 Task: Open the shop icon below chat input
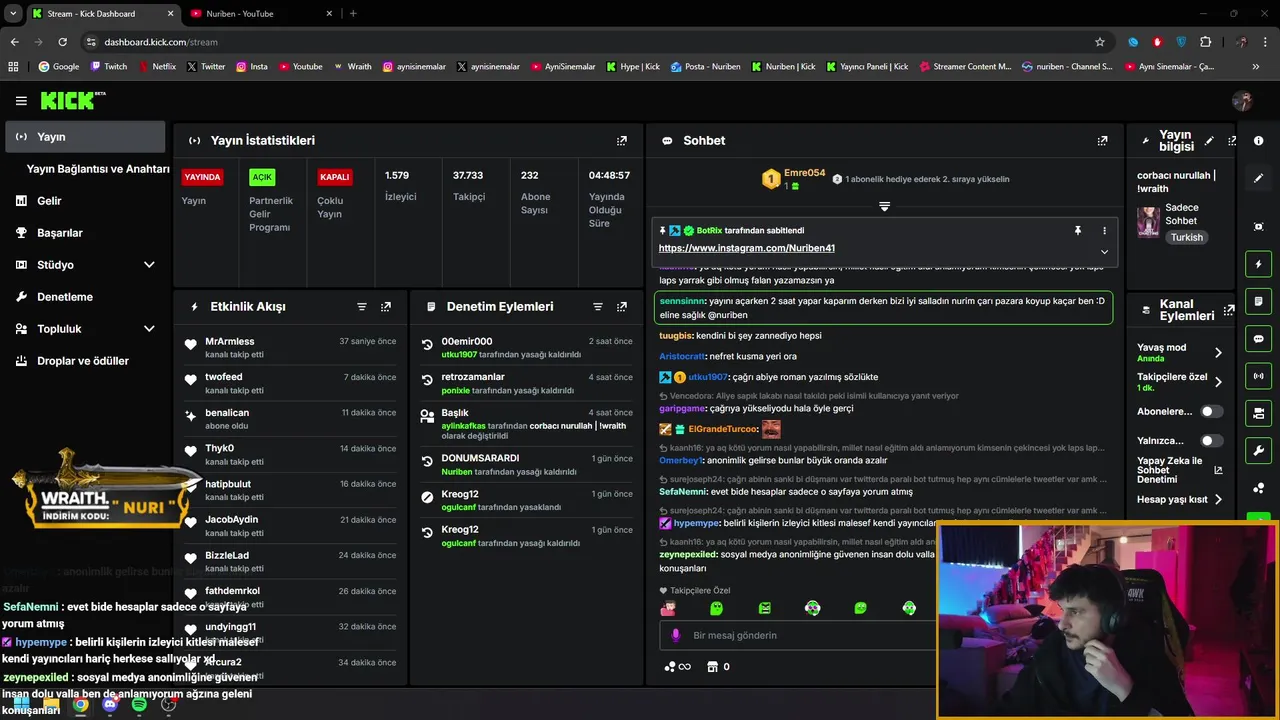coord(712,667)
